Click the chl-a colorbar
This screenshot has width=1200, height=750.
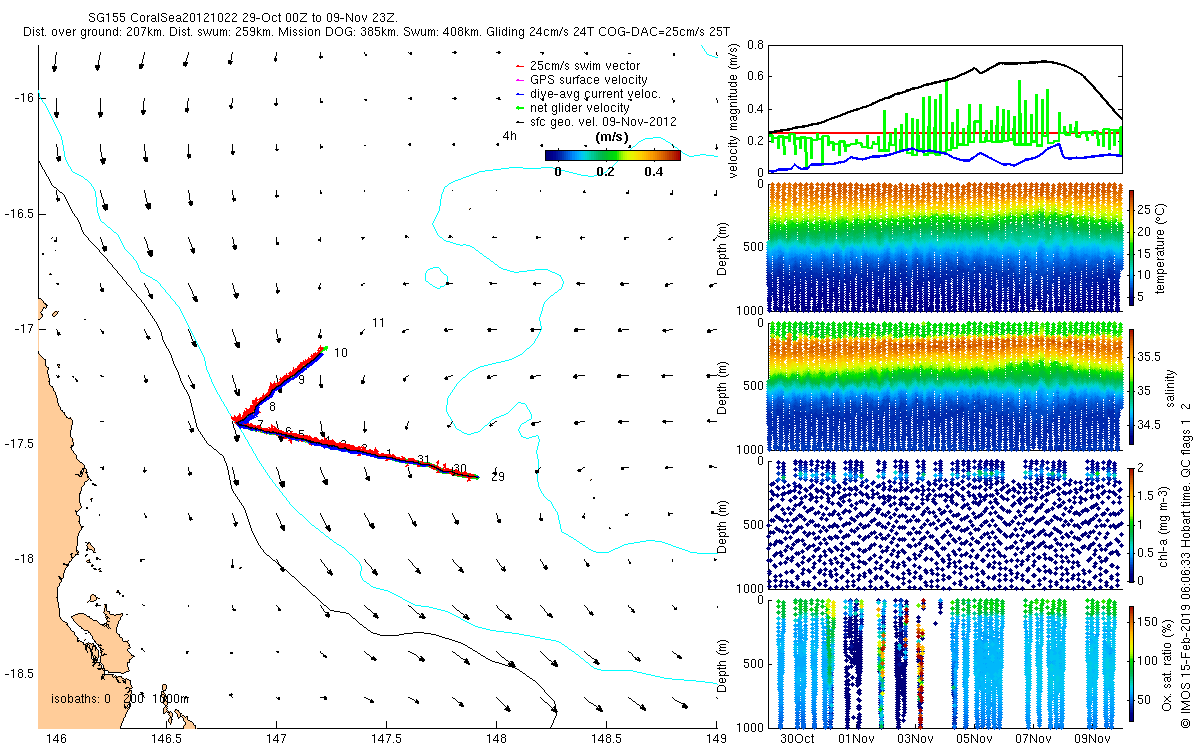pyautogui.click(x=1131, y=523)
